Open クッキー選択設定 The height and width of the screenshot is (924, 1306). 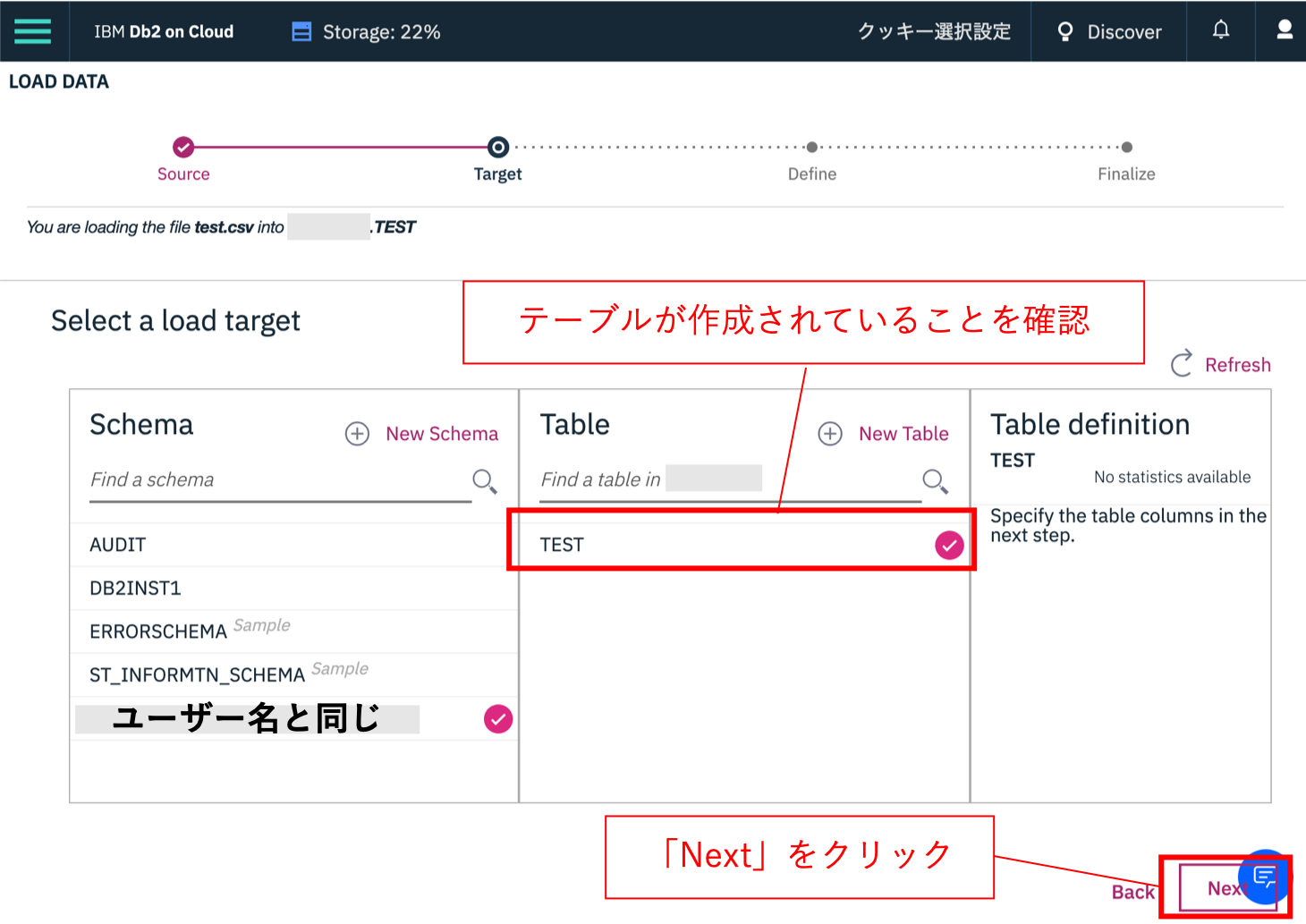click(933, 30)
